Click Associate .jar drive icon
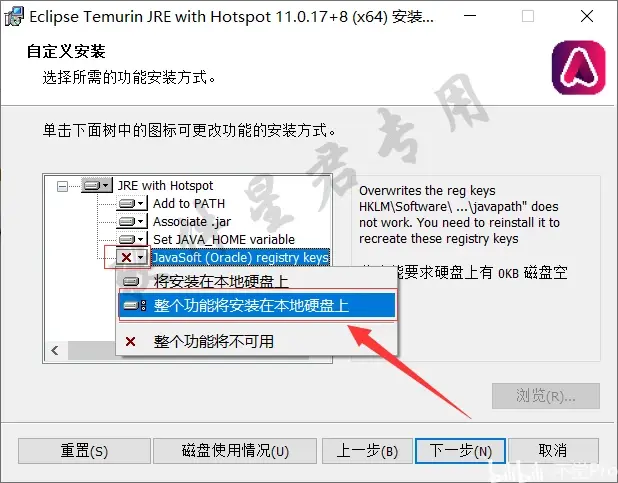 pyautogui.click(x=127, y=222)
